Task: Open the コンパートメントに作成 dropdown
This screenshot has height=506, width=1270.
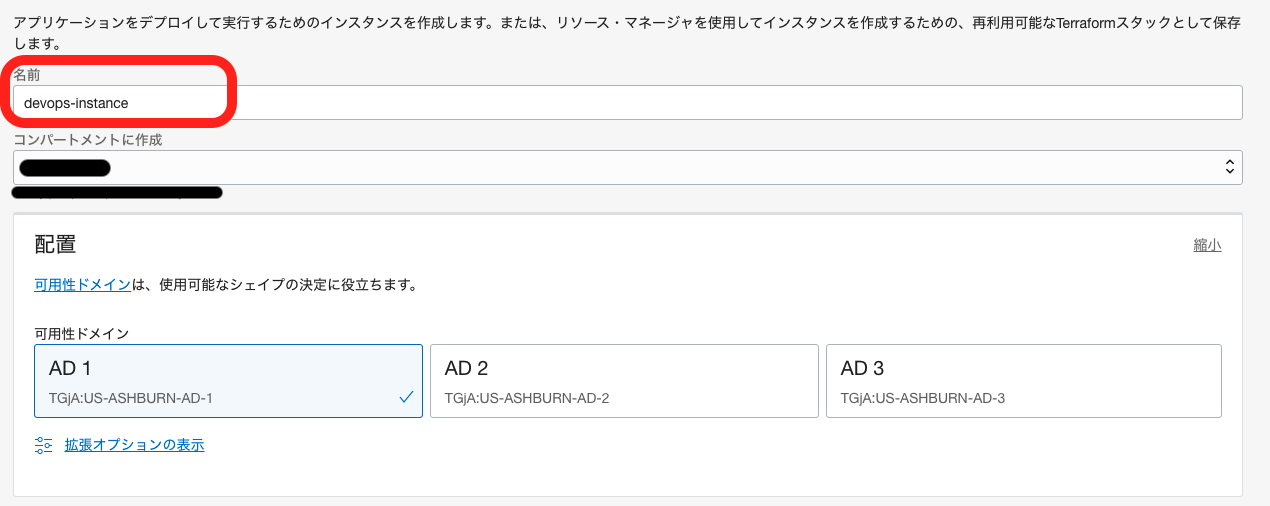Action: (627, 168)
